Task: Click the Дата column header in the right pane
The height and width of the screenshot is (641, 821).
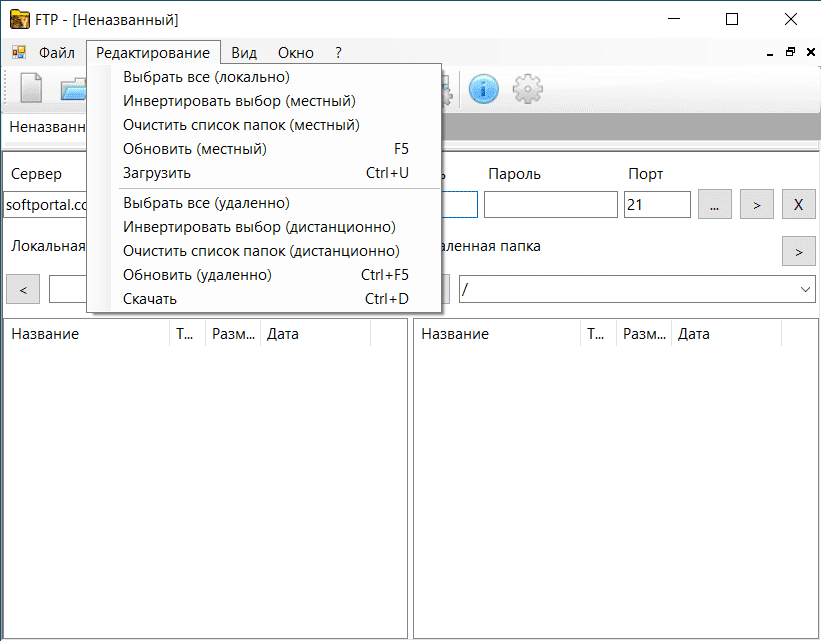Action: point(726,334)
